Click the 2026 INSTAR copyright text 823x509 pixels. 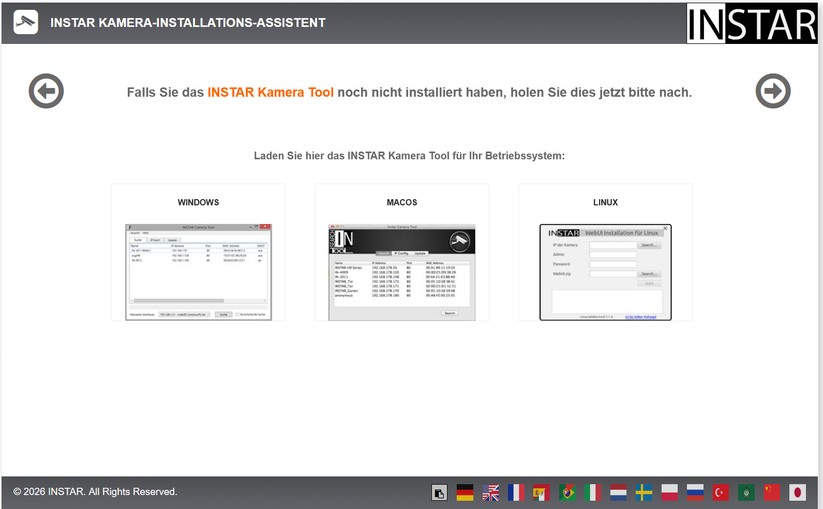[95, 492]
